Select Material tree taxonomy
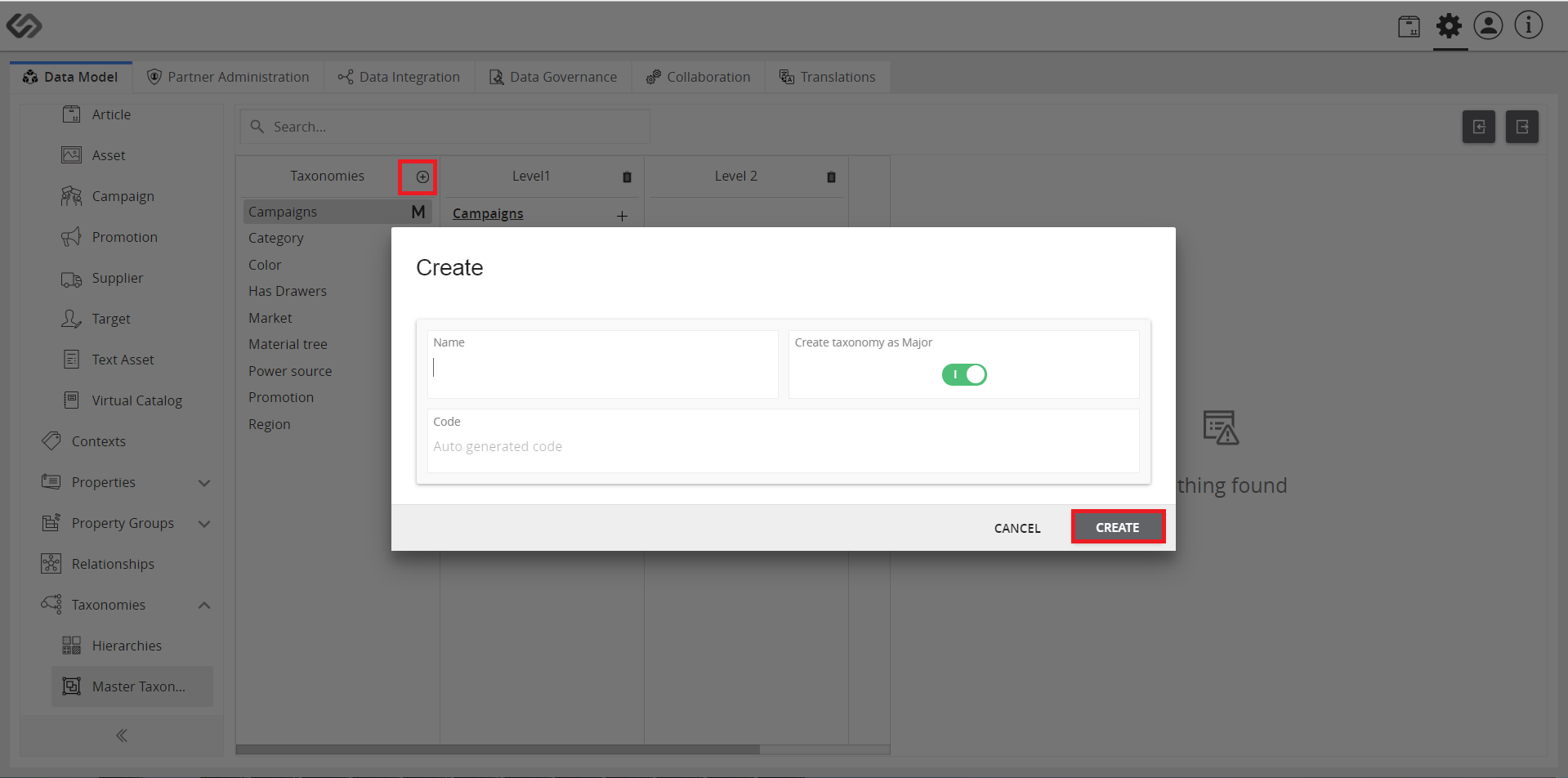 288,344
